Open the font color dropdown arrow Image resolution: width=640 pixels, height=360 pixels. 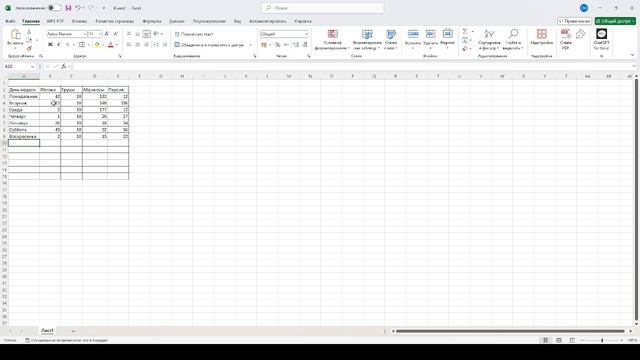[117, 44]
